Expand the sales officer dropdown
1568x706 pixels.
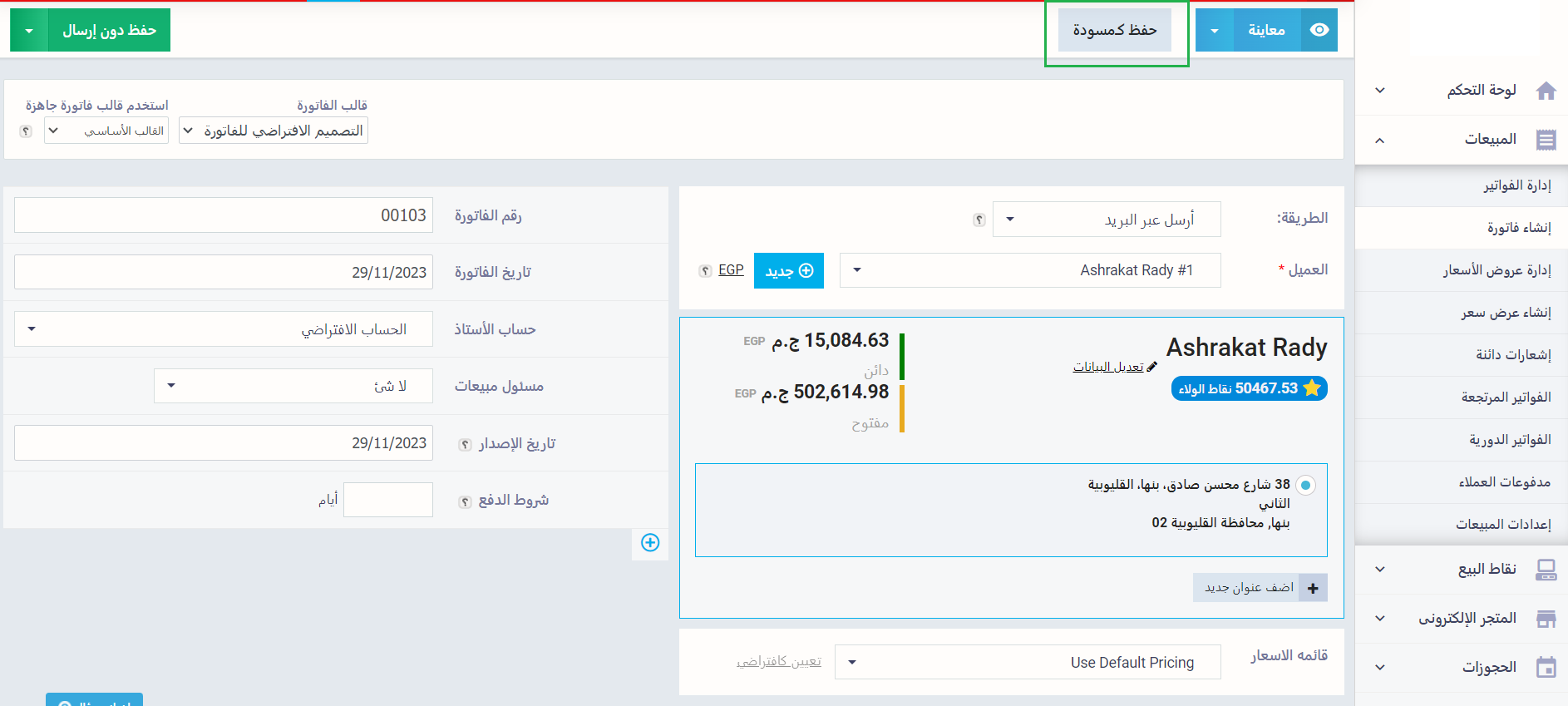293,386
